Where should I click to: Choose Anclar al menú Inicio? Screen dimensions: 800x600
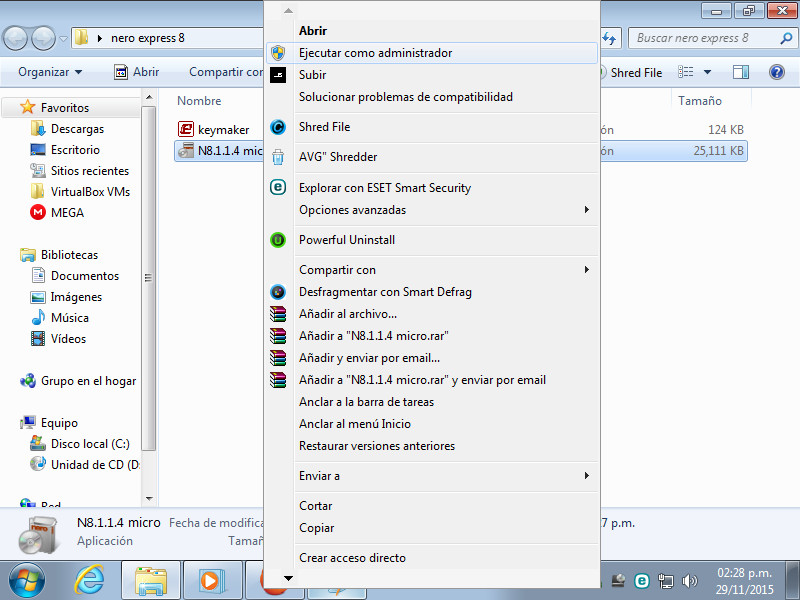431,424
